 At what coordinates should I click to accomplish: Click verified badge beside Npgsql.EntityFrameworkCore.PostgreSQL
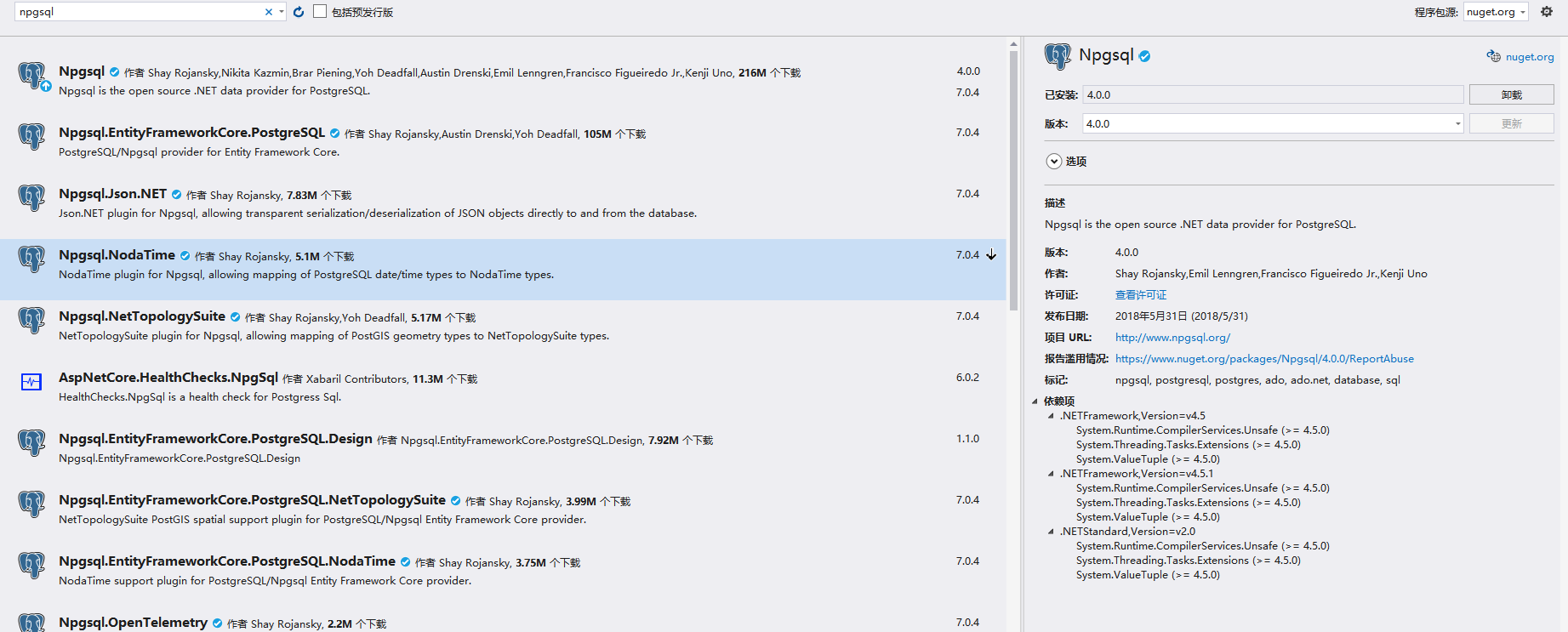coord(335,134)
